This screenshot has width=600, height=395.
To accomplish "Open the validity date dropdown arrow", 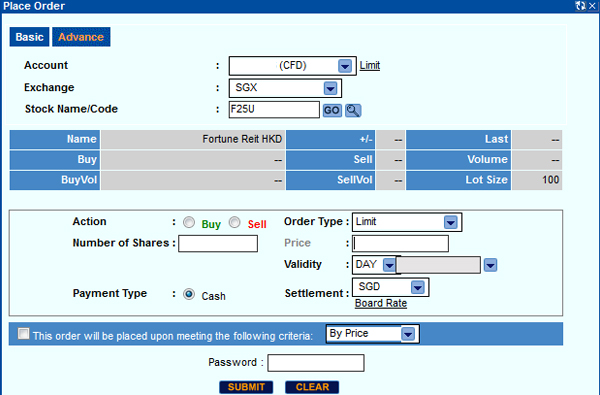I will click(x=491, y=265).
